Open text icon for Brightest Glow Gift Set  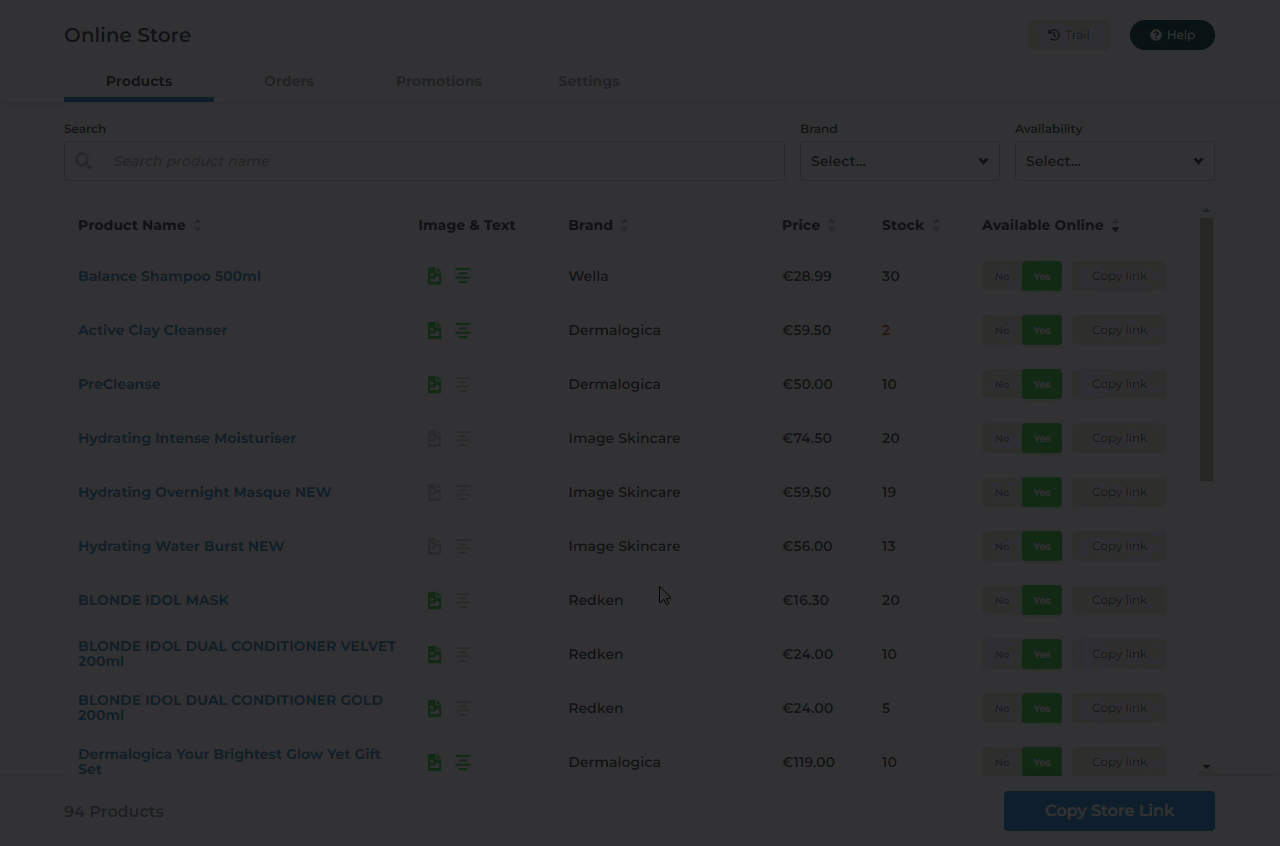[x=463, y=762]
